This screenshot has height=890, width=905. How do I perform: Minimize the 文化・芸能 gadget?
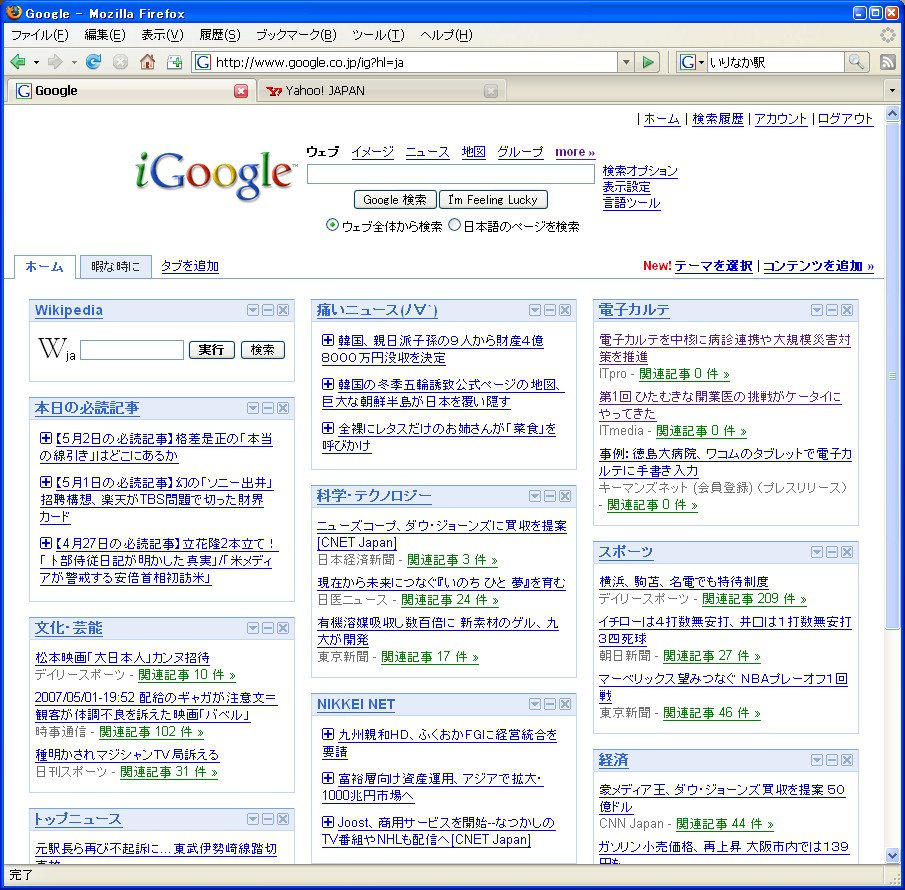(x=268, y=628)
